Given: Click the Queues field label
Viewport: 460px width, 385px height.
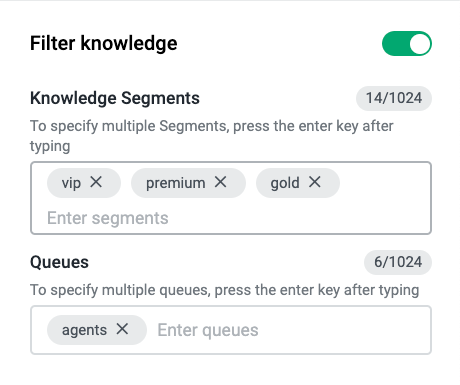Looking at the screenshot, I should point(59,262).
